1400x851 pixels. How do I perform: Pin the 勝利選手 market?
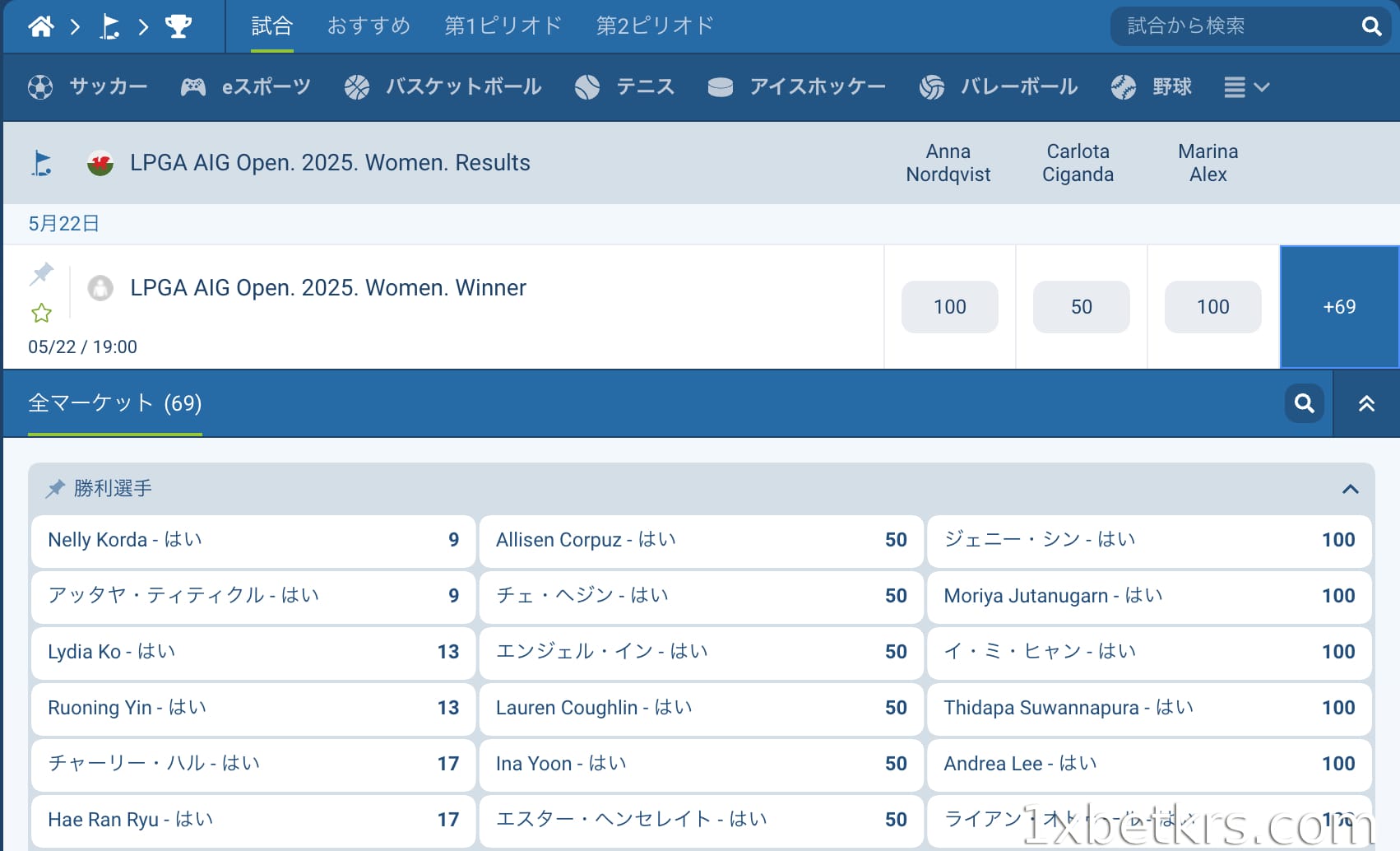click(x=55, y=489)
